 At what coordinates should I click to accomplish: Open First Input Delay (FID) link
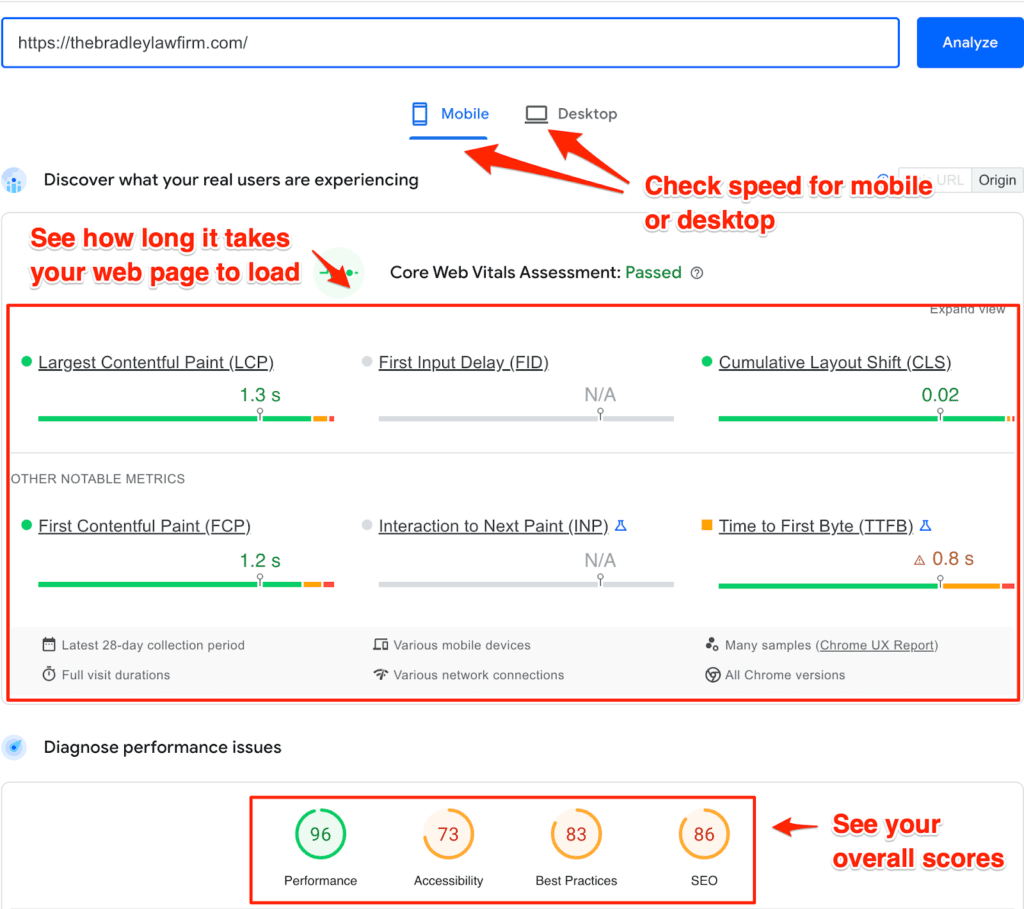coord(463,362)
